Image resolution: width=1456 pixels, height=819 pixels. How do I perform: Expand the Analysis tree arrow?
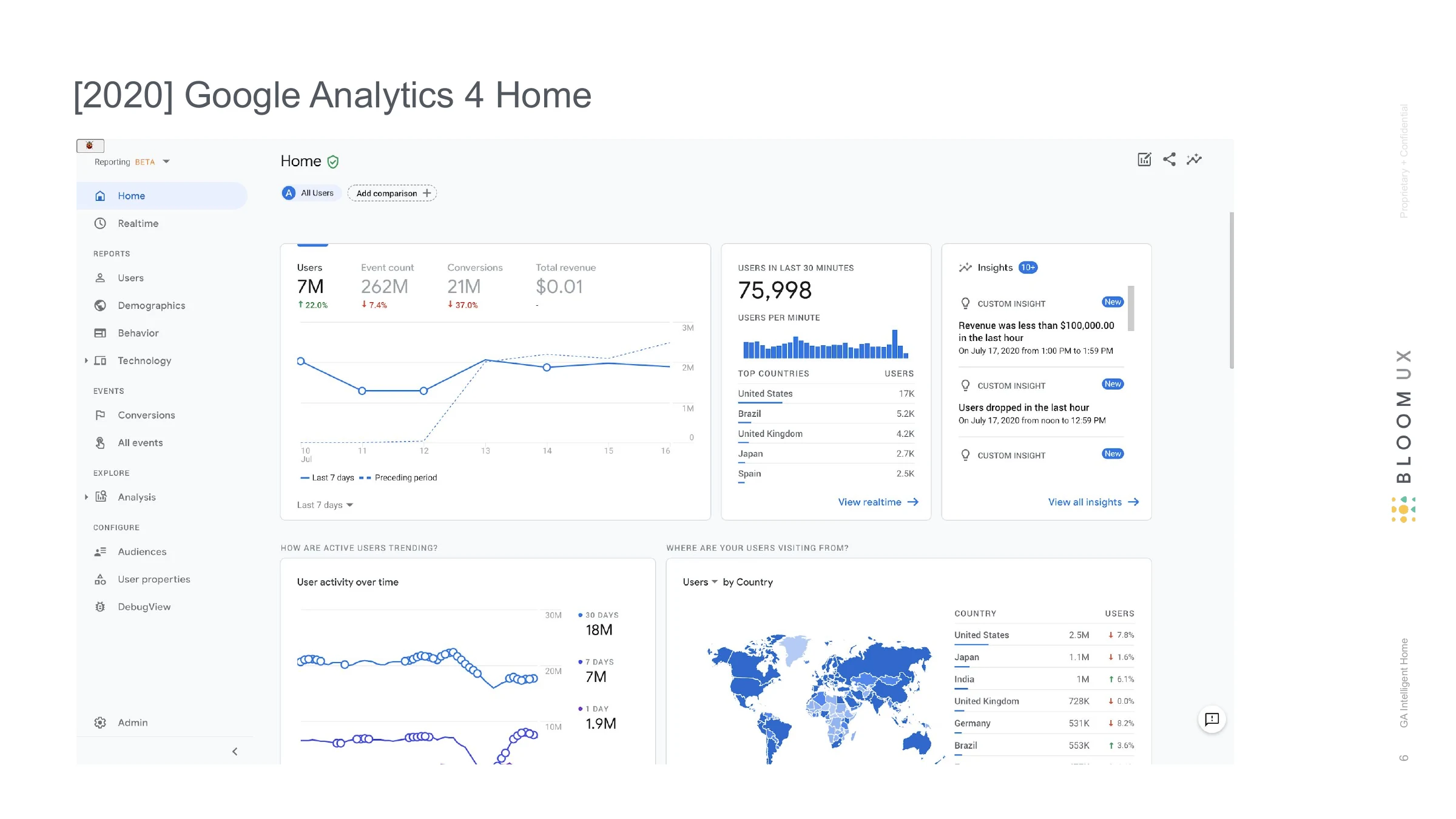(86, 497)
